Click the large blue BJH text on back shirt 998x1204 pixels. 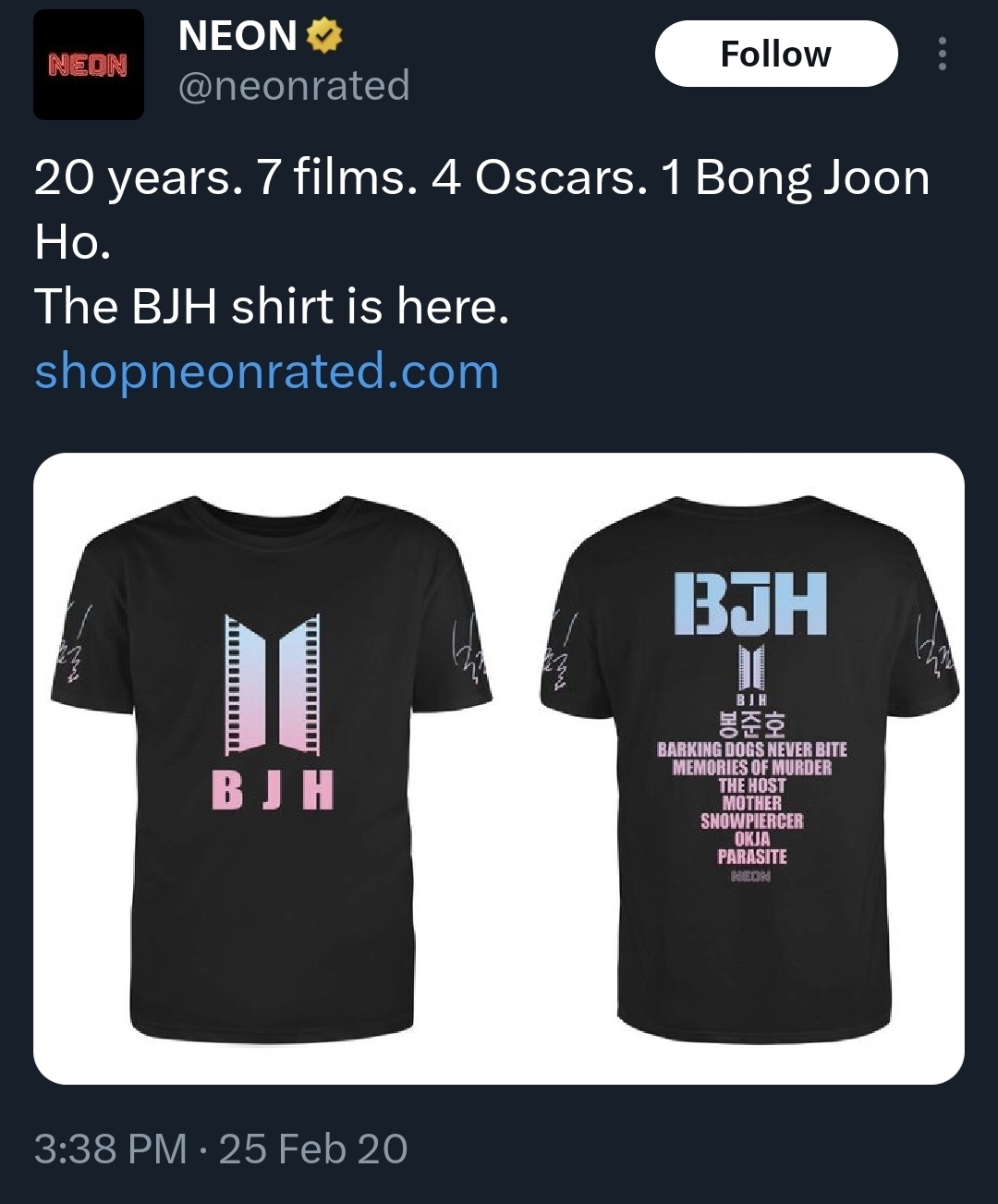click(x=750, y=604)
